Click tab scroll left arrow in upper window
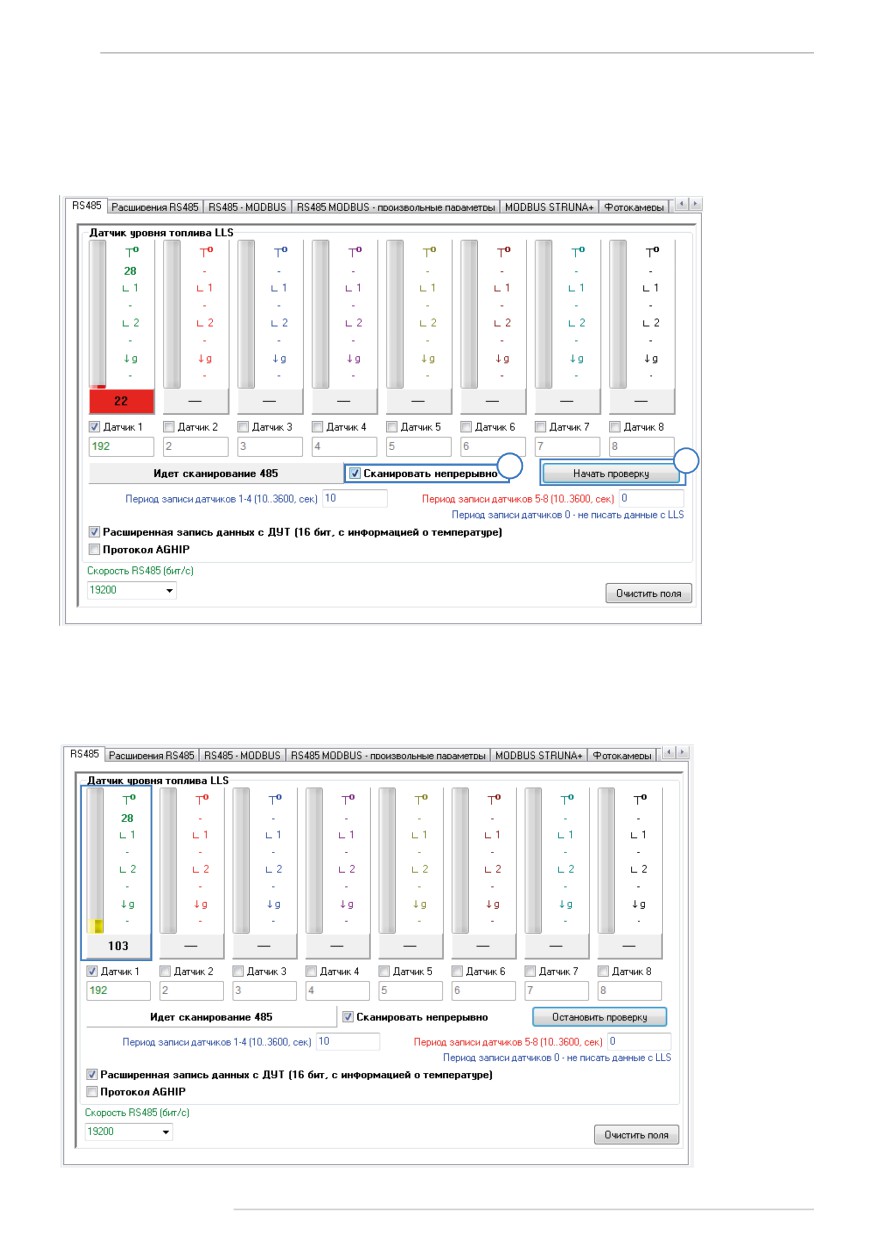The width and height of the screenshot is (872, 1239). (683, 203)
